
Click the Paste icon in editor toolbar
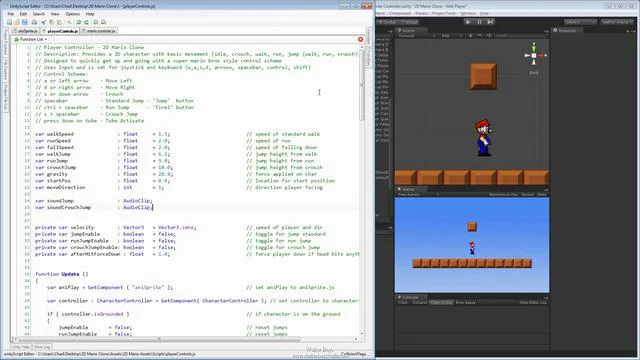click(60, 22)
